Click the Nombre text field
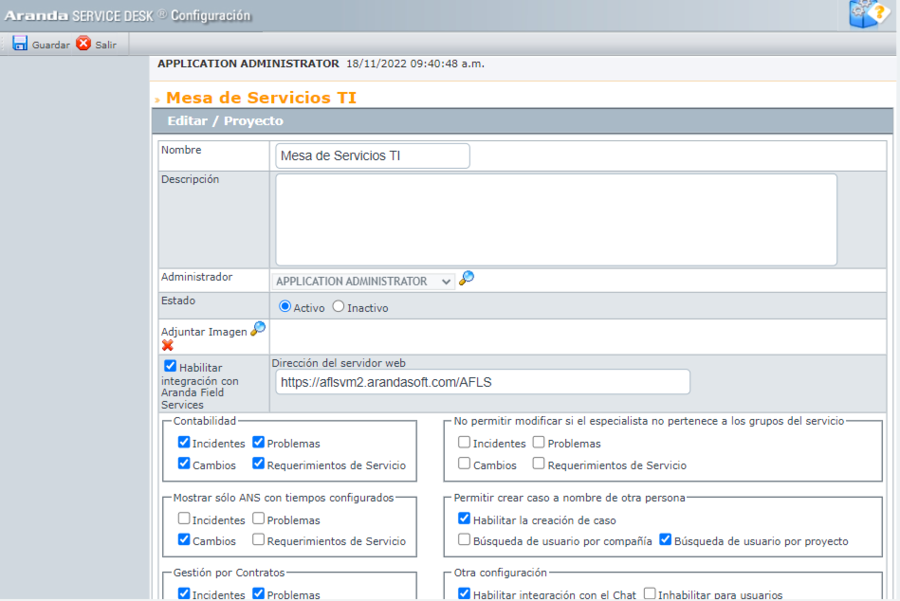 click(373, 156)
